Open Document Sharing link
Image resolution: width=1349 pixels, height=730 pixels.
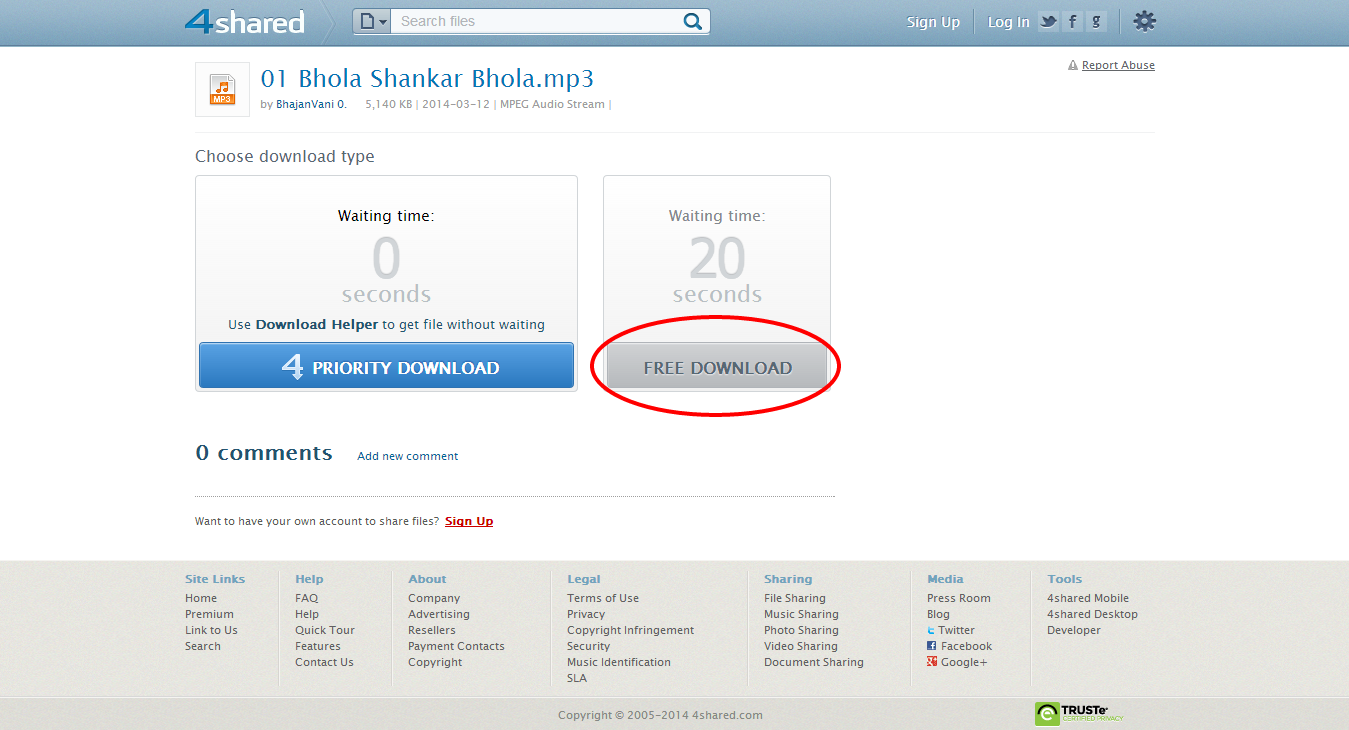814,662
